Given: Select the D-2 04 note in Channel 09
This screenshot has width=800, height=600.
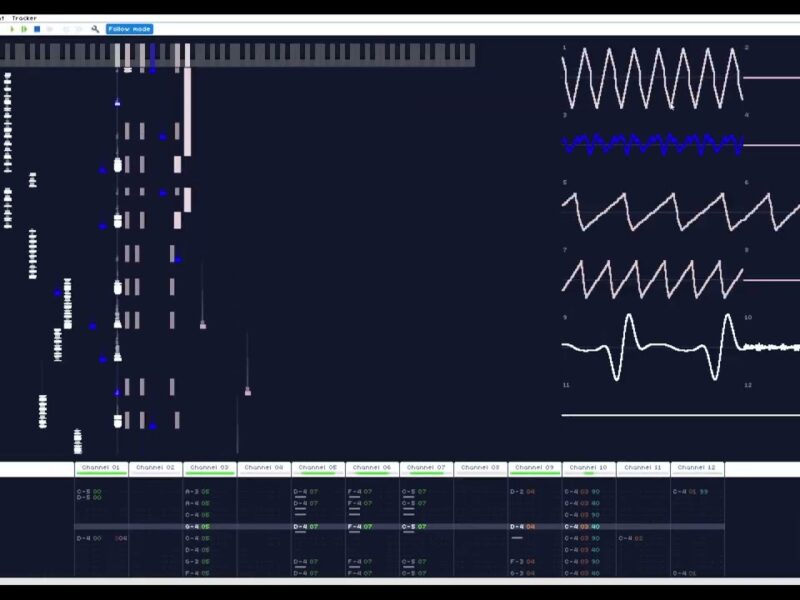Looking at the screenshot, I should click(x=522, y=492).
